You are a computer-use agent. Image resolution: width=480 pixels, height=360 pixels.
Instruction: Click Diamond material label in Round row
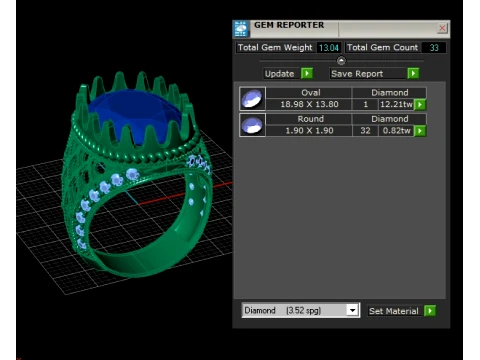coord(389,119)
